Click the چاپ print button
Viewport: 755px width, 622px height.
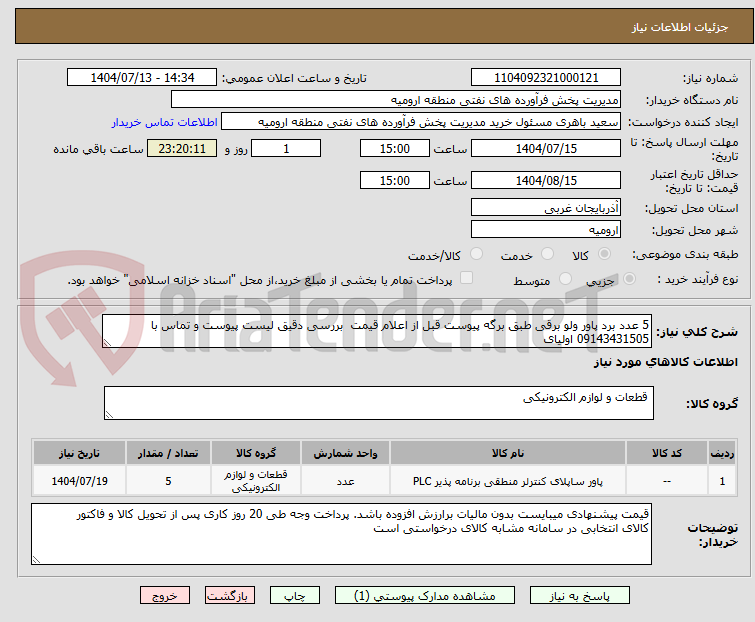[x=295, y=596]
